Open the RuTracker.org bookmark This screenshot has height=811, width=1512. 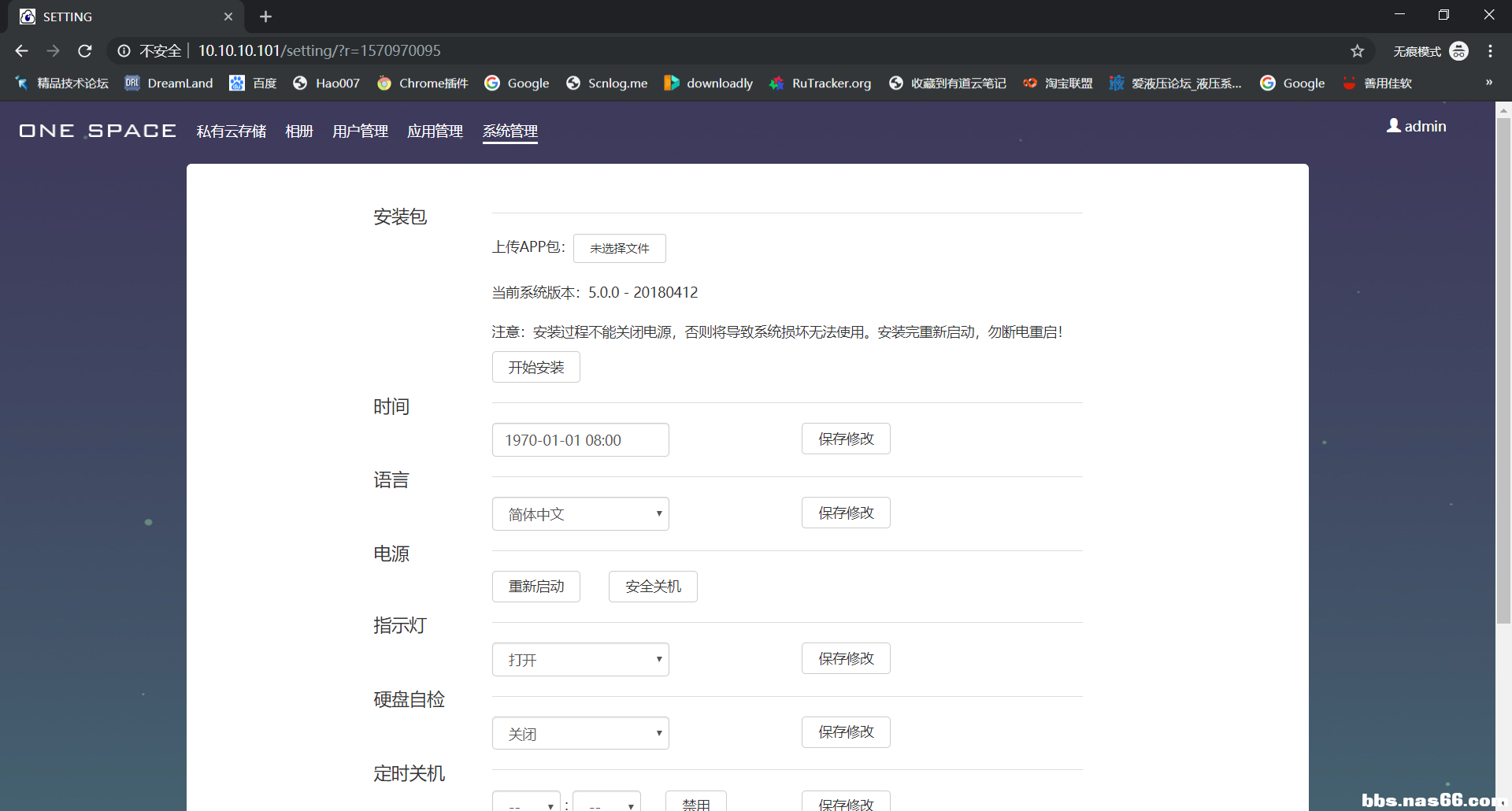coord(820,83)
